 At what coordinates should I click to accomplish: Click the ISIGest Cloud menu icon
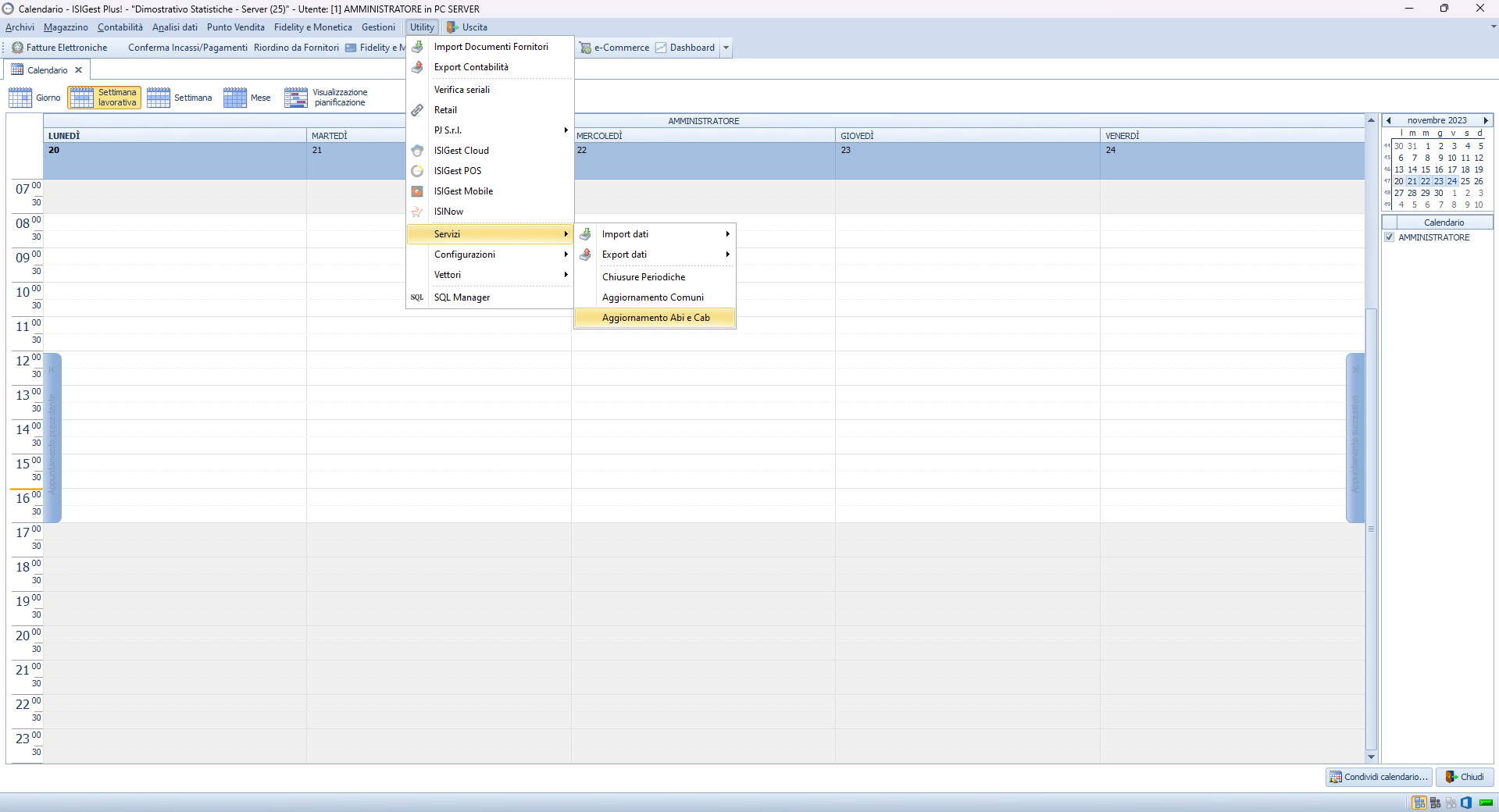click(x=417, y=151)
